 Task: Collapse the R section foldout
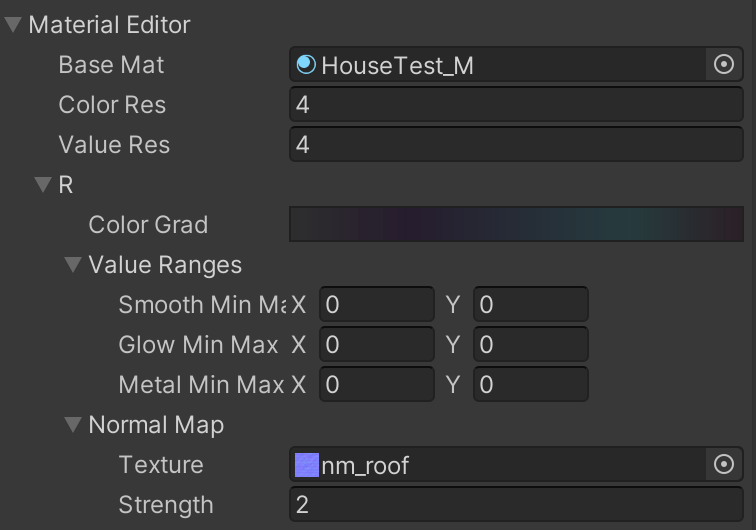coord(43,185)
